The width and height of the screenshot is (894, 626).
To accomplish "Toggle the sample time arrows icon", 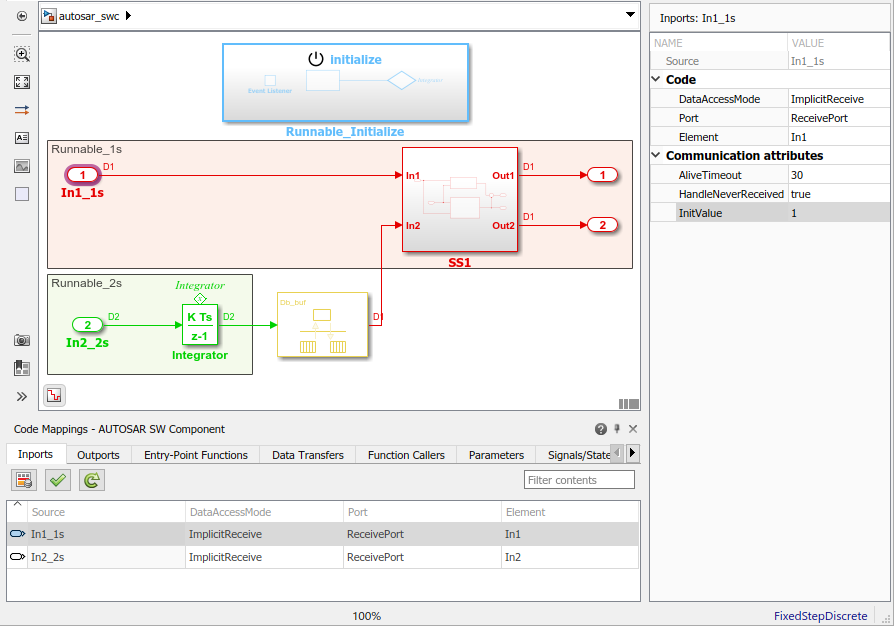I will click(x=22, y=110).
